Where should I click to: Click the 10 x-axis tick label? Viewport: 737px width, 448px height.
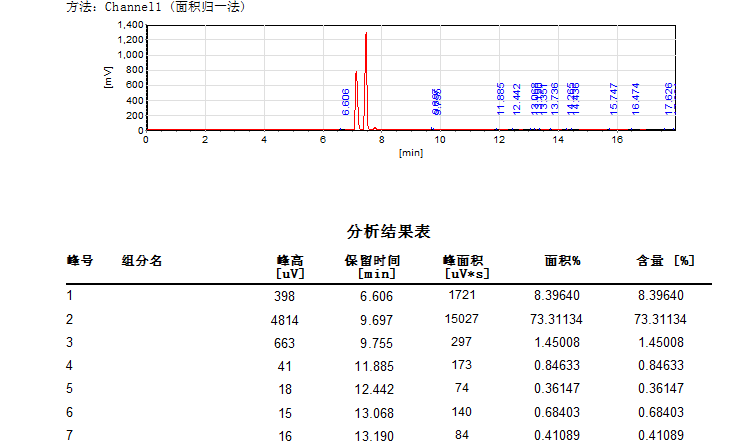[440, 140]
